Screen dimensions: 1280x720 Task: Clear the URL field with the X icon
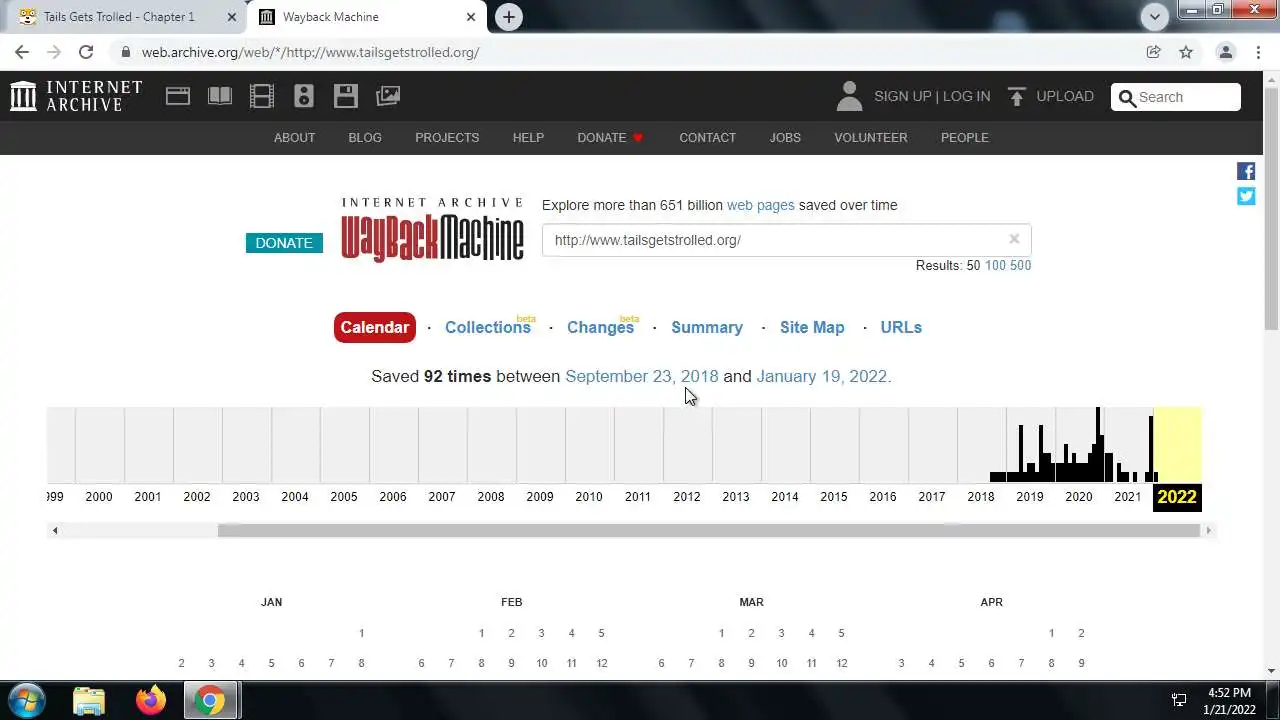pyautogui.click(x=1014, y=239)
